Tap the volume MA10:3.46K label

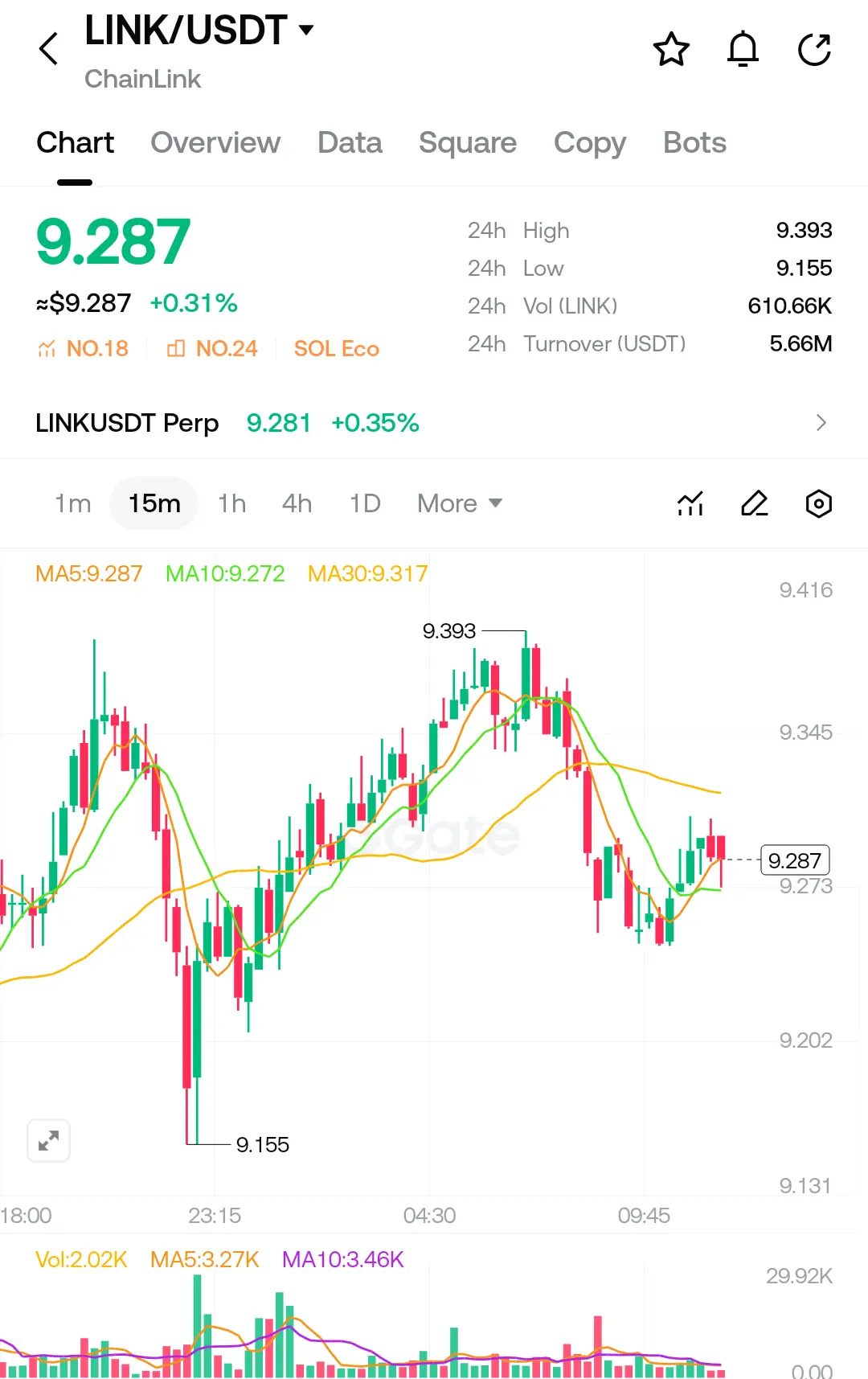343,1259
